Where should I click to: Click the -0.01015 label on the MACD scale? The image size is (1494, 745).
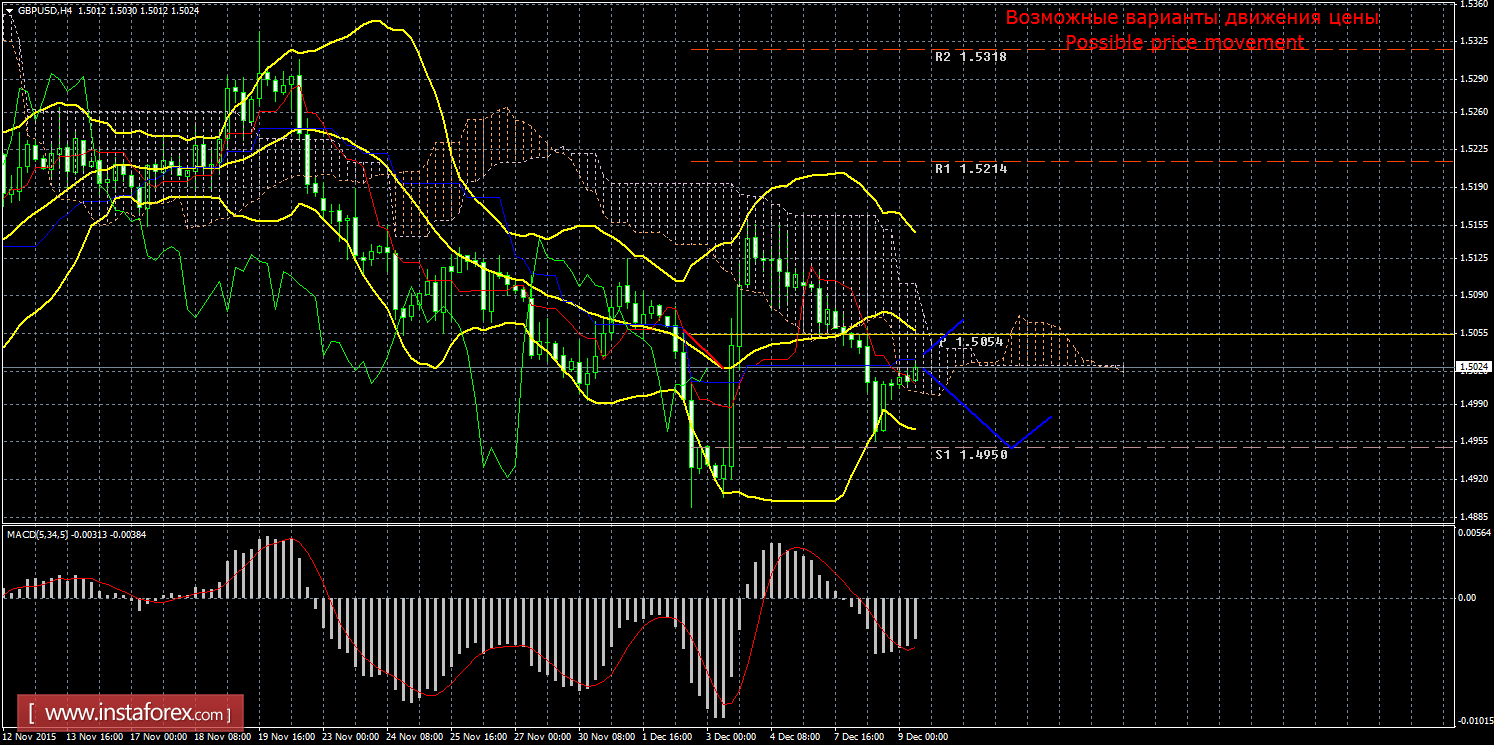[x=1474, y=720]
